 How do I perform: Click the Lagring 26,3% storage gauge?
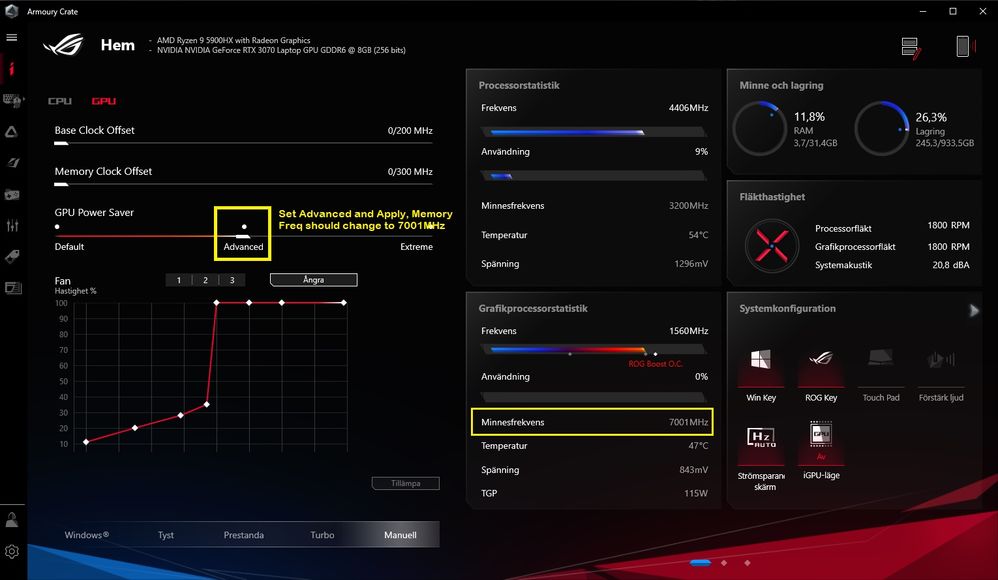pos(882,128)
